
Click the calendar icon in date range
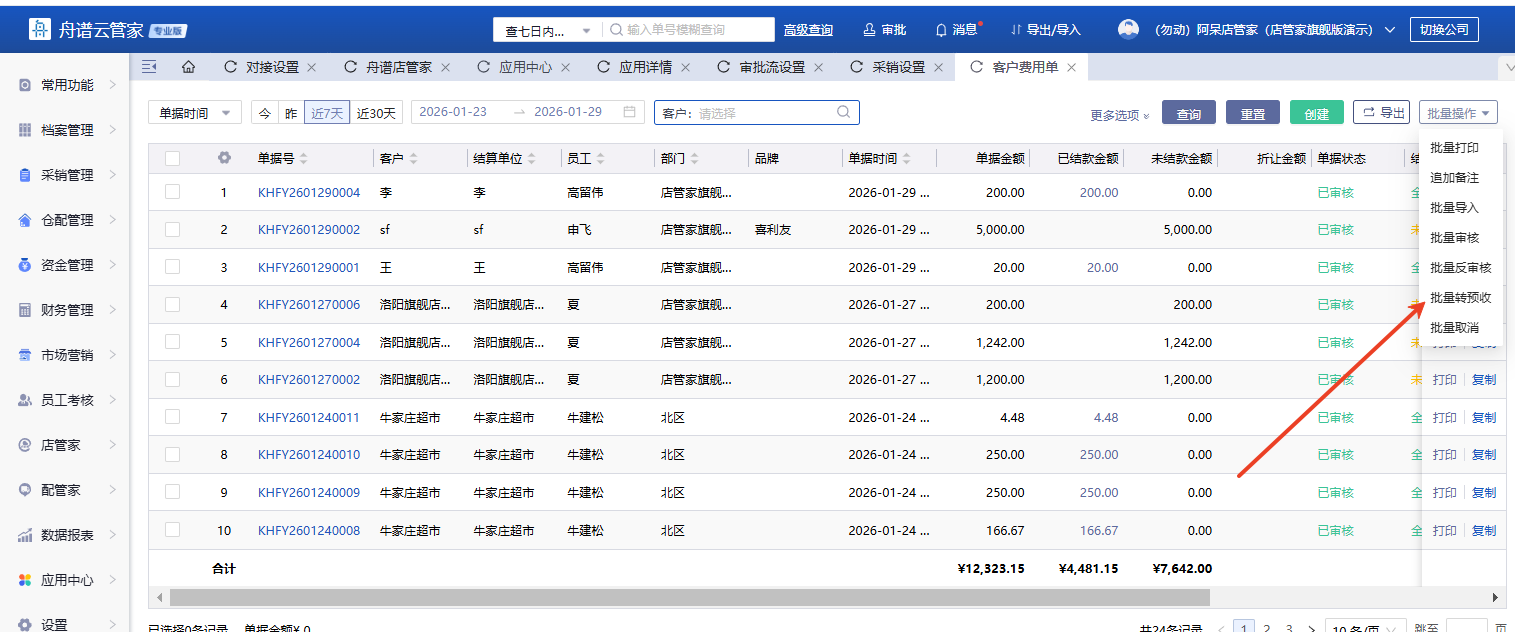[x=629, y=112]
